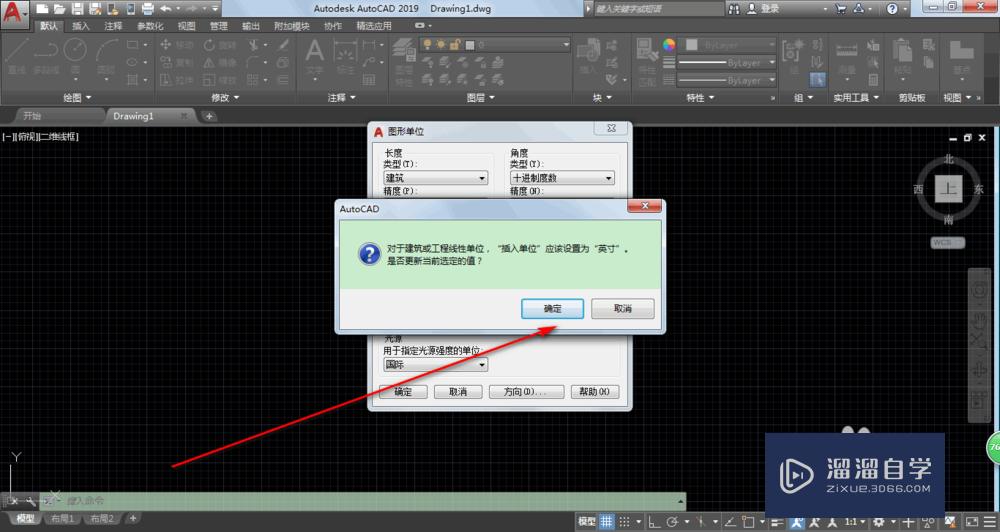
Task: Select the Arc (圆弧) tool
Action: 107,56
